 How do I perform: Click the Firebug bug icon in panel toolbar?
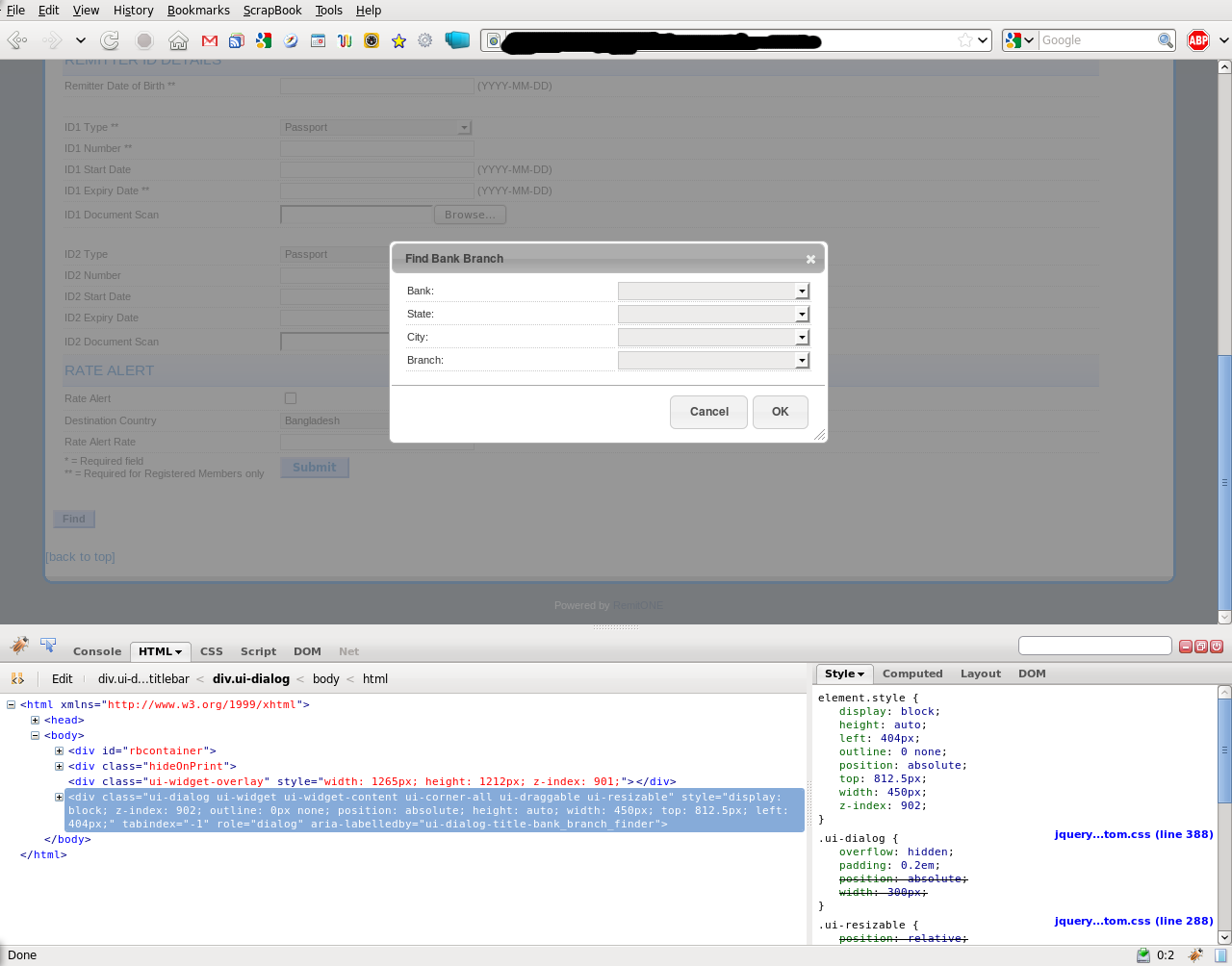coord(19,645)
